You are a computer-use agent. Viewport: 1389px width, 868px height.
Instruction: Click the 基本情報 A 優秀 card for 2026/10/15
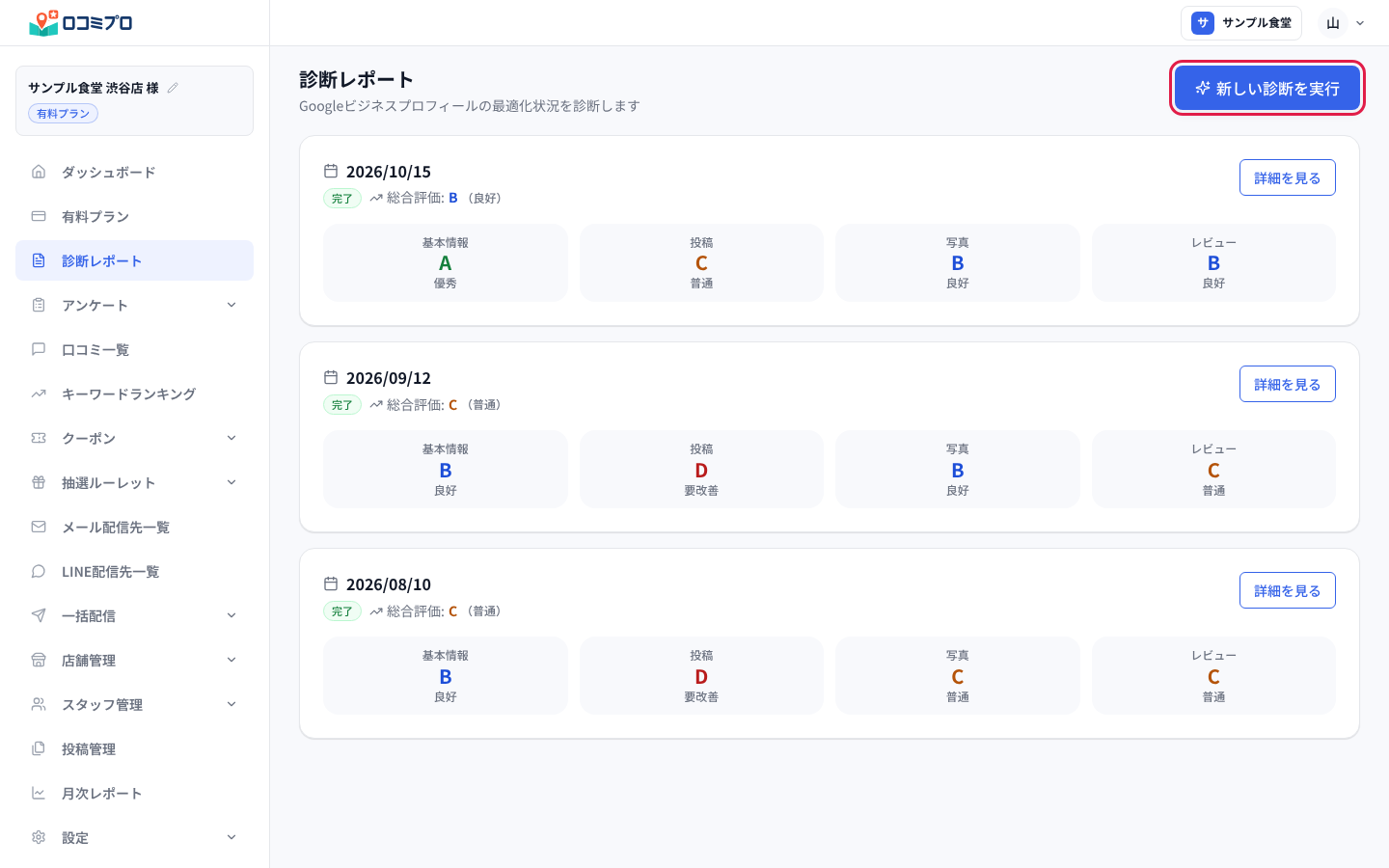click(x=446, y=262)
